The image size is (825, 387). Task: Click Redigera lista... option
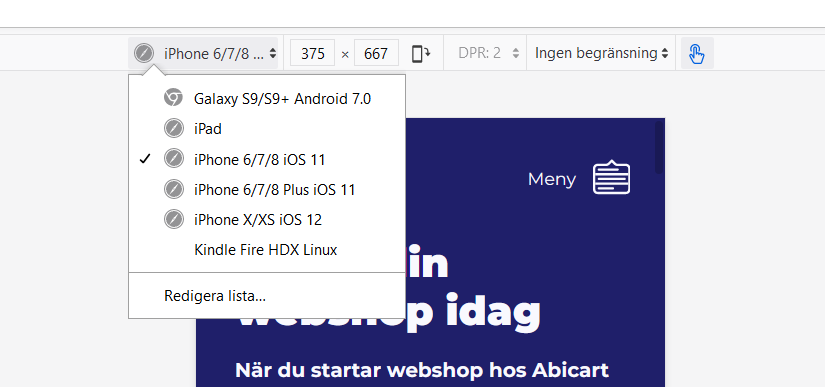pyautogui.click(x=215, y=296)
